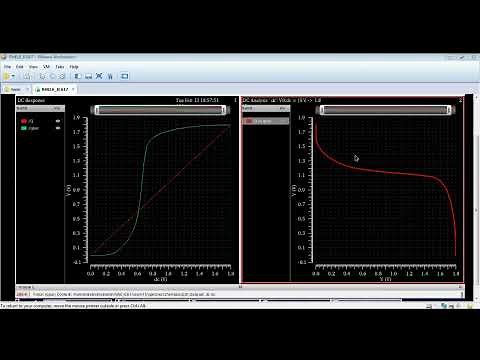
Task: Click the green trace color swatch in left legend
Action: (x=24, y=128)
